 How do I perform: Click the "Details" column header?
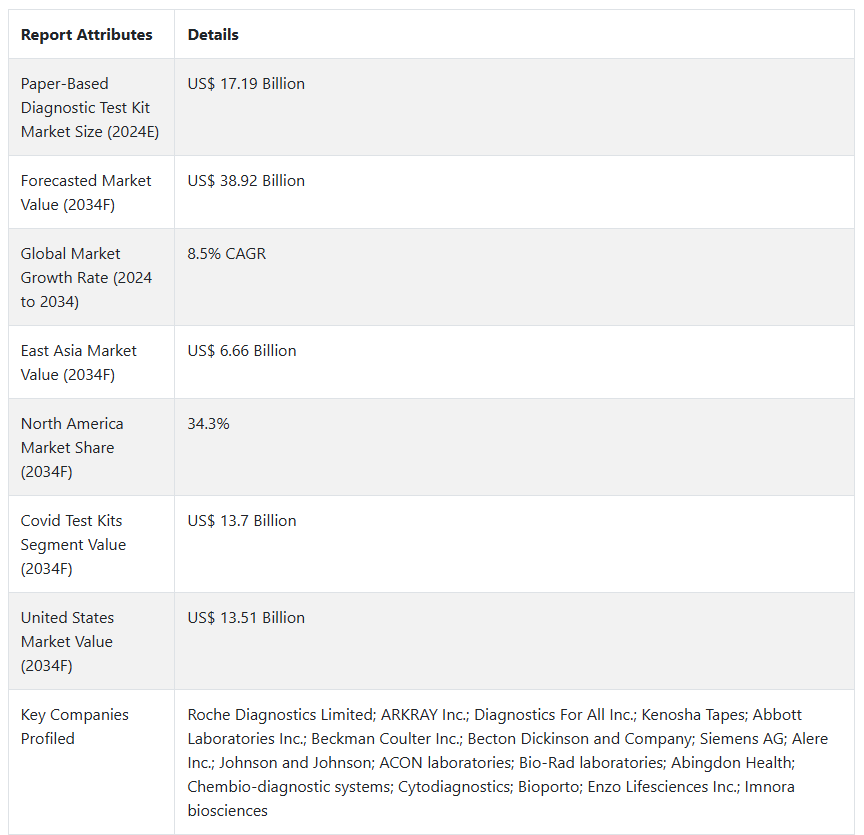click(x=213, y=35)
